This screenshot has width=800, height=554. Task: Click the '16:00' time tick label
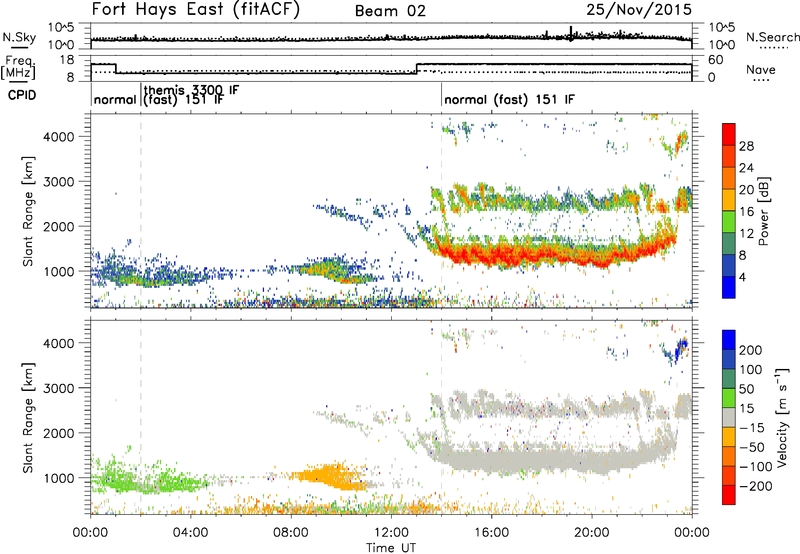pyautogui.click(x=491, y=533)
